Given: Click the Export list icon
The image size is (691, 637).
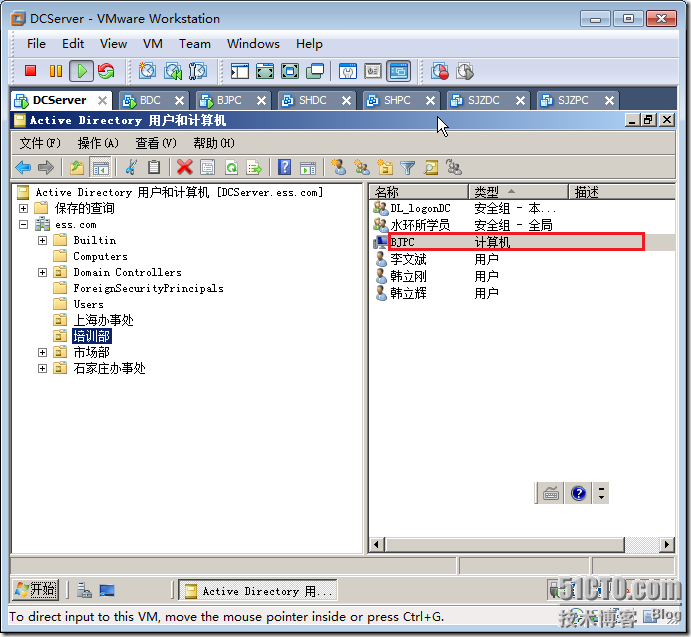Looking at the screenshot, I should click(254, 167).
